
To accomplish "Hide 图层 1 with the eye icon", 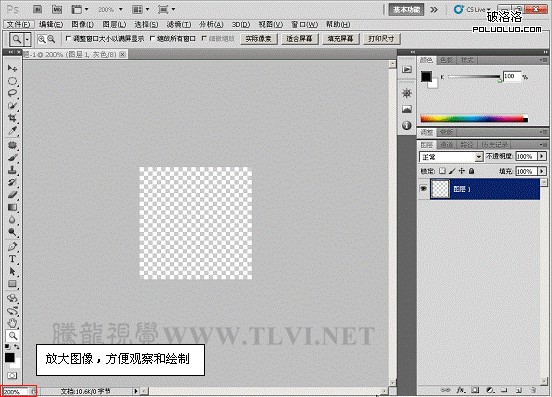I will [x=423, y=189].
